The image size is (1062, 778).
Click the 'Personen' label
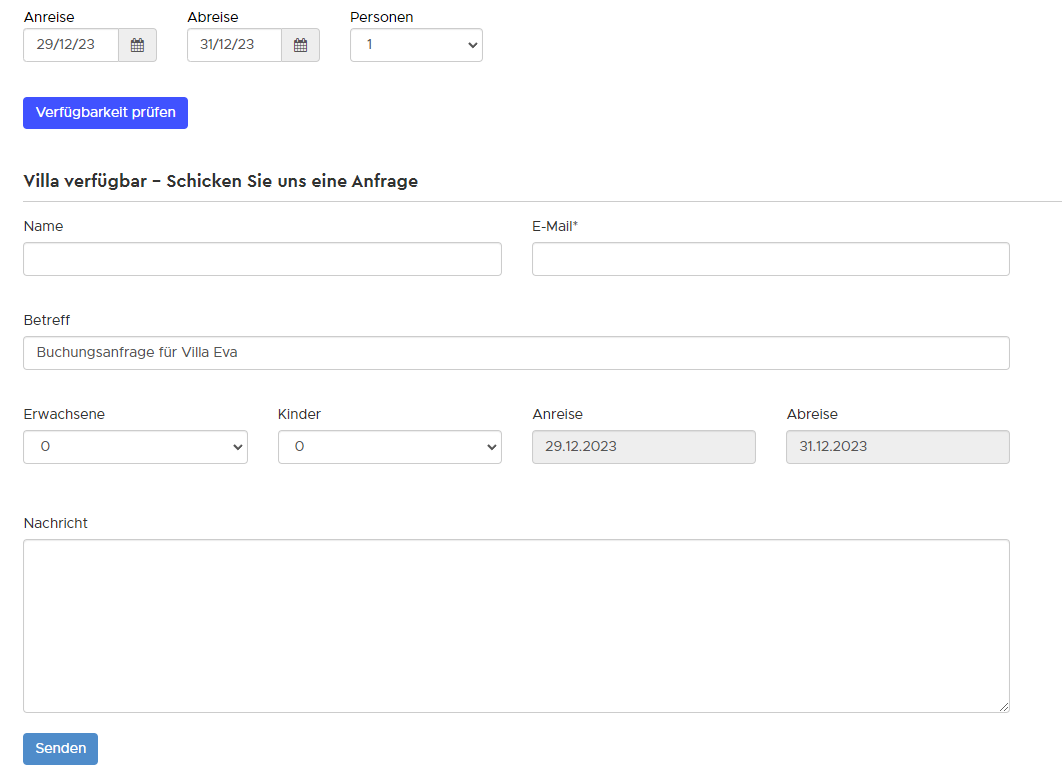coord(381,17)
